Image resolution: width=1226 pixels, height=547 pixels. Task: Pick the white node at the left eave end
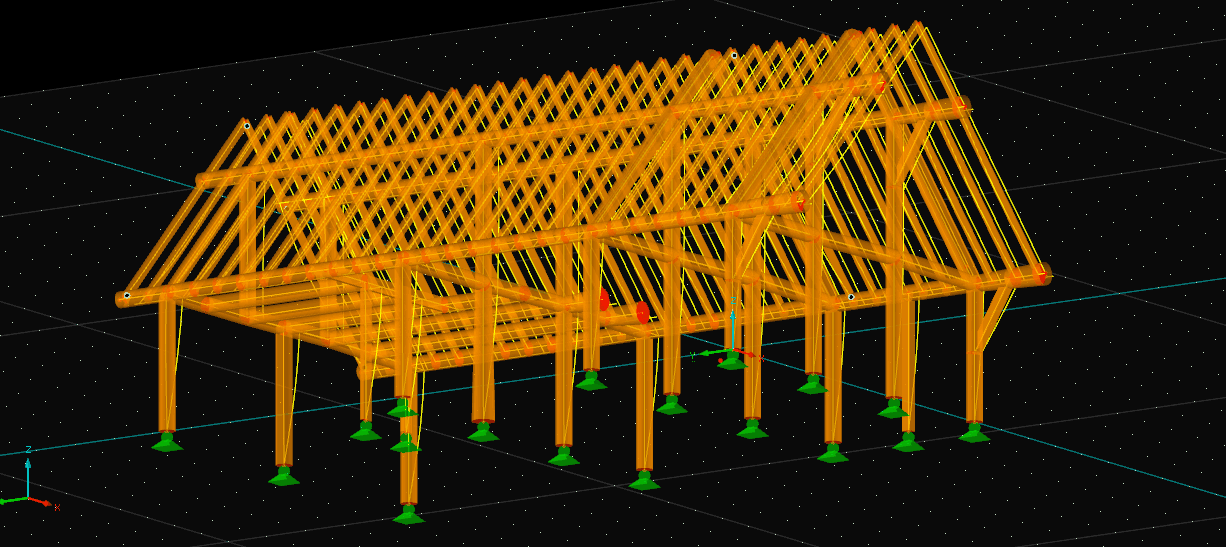[127, 295]
